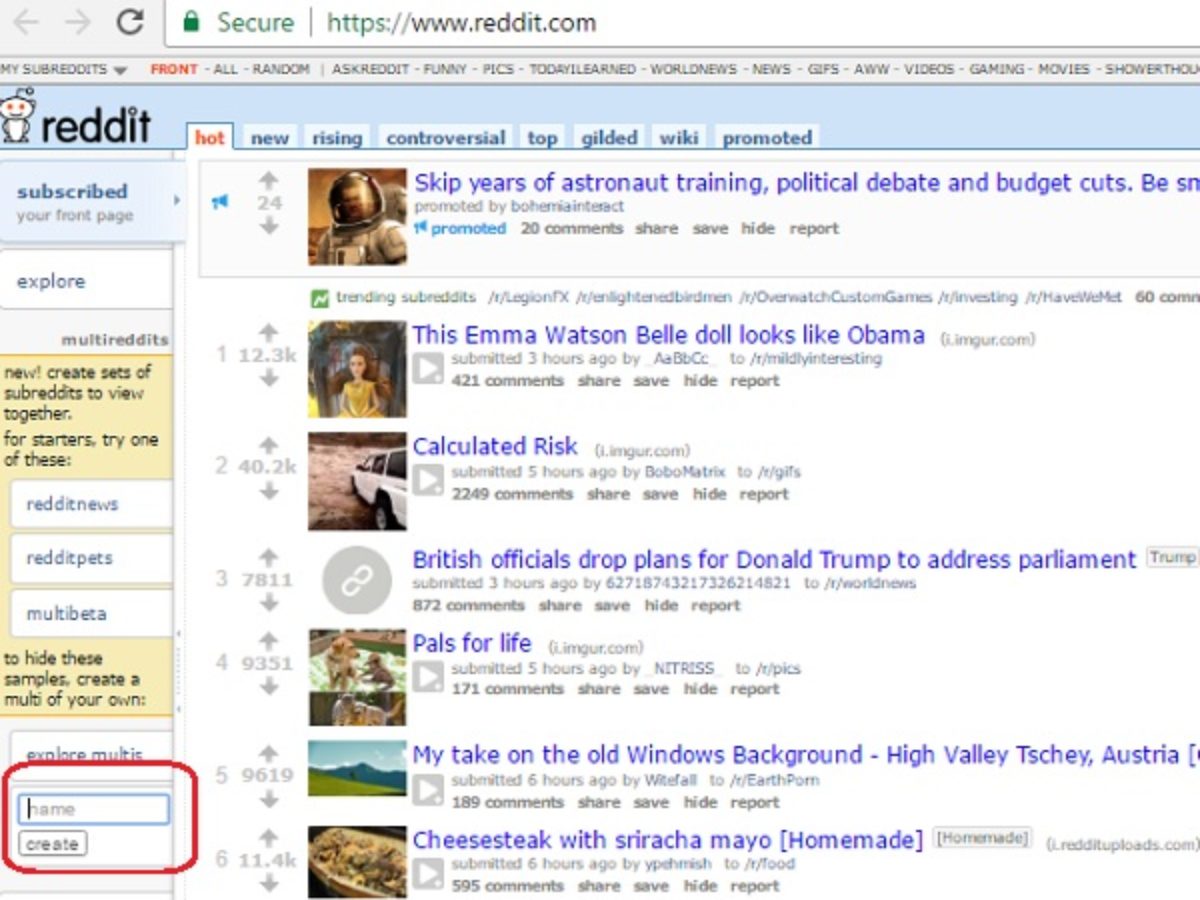The height and width of the screenshot is (900, 1200).
Task: Switch to the rising tab
Action: click(x=337, y=138)
